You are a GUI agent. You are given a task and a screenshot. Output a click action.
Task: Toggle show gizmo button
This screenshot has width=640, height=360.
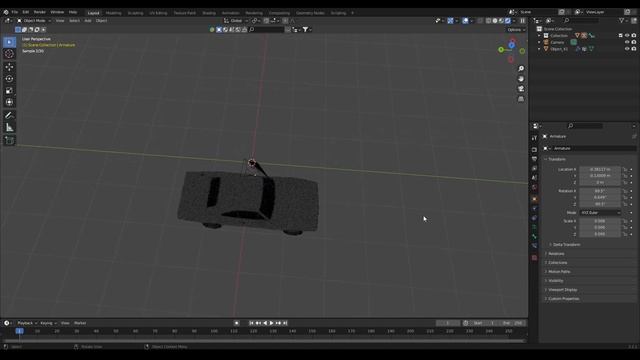[x=450, y=21]
